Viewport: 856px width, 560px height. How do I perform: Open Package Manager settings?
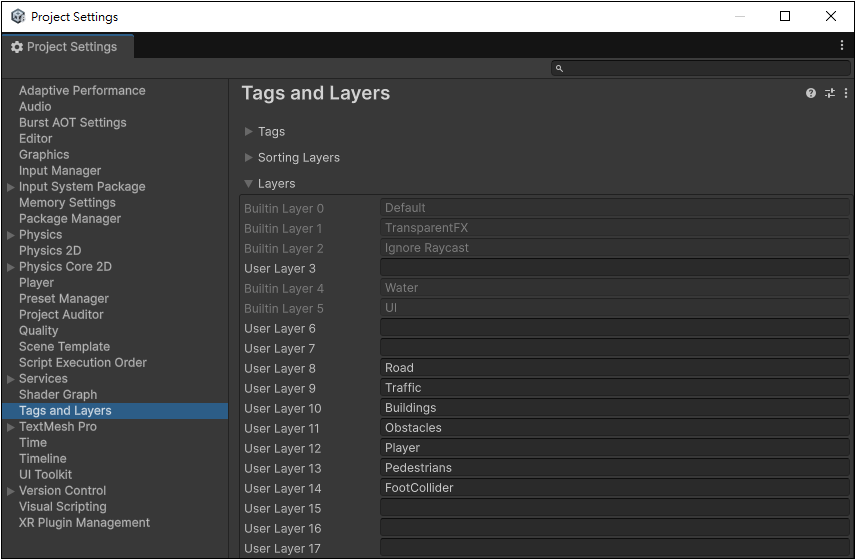point(70,219)
